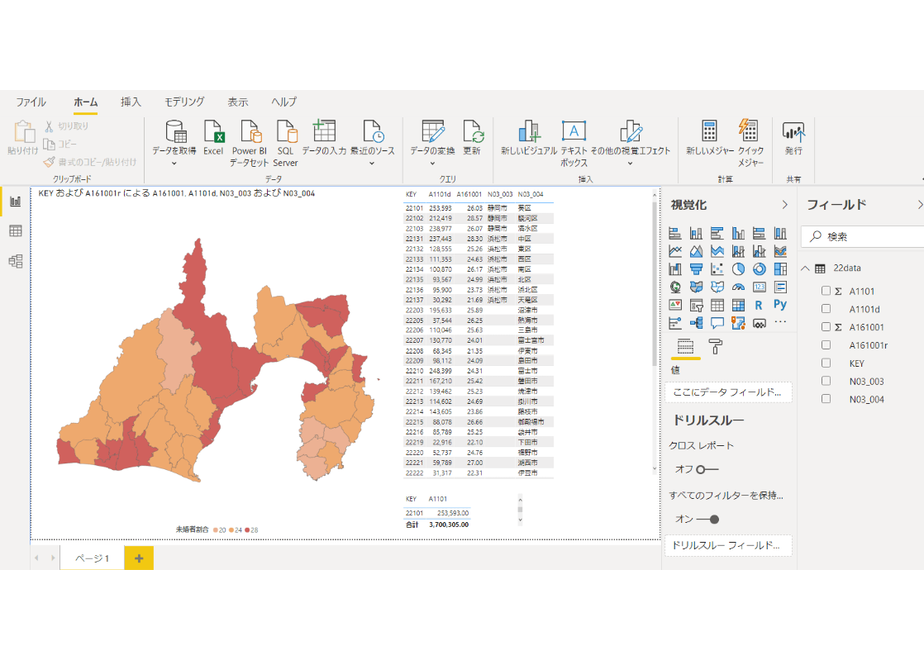924x660 pixels.
Task: Switch to the 表示 ribbon tab
Action: pyautogui.click(x=238, y=102)
